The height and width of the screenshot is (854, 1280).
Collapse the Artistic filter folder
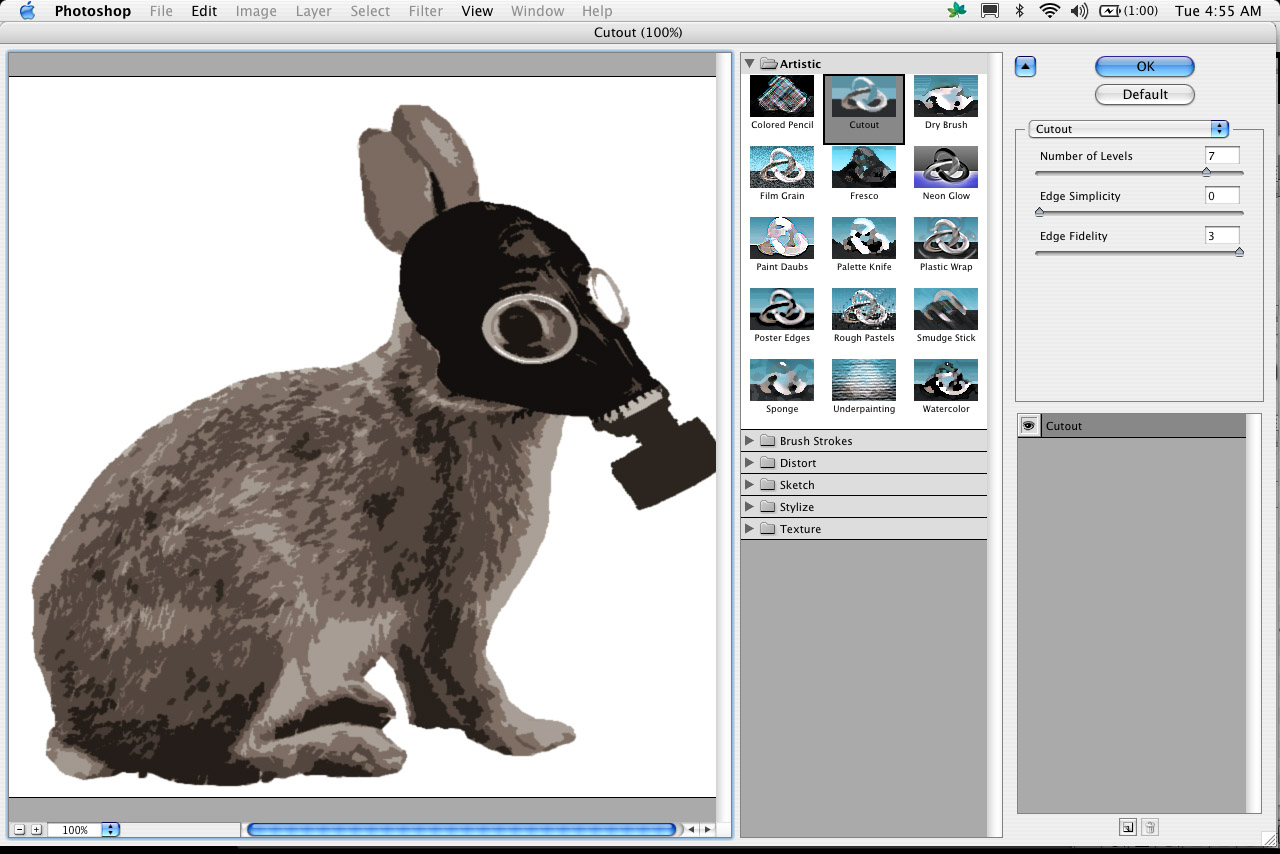749,64
